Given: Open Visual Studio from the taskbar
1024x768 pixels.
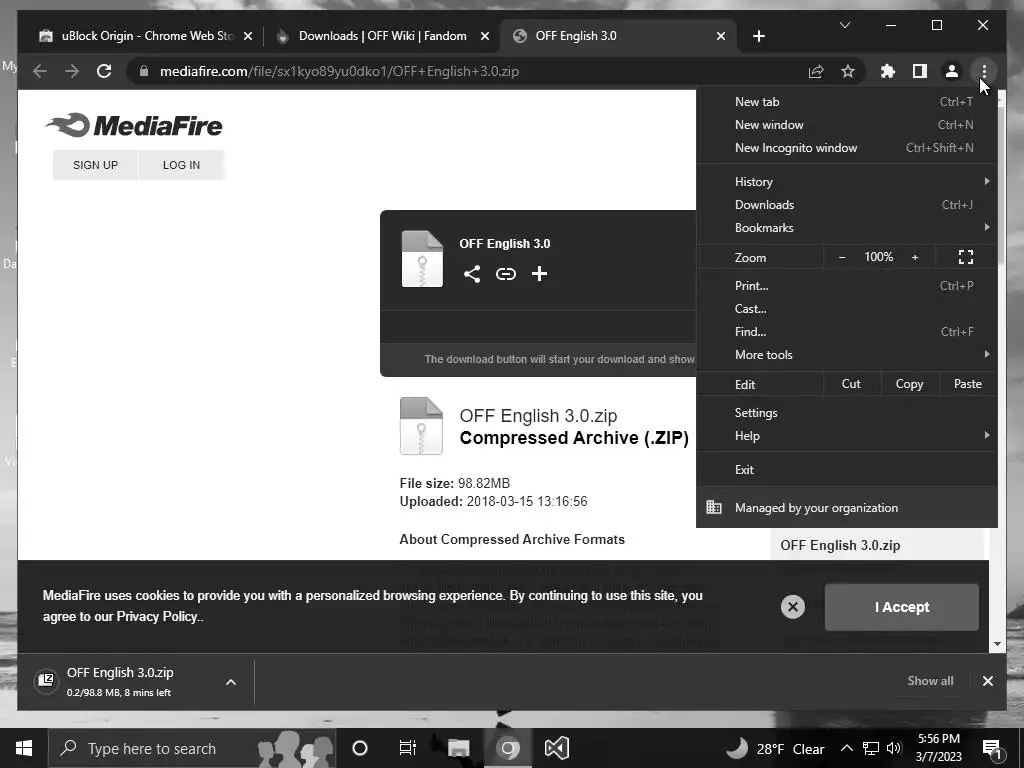Looking at the screenshot, I should (x=557, y=748).
